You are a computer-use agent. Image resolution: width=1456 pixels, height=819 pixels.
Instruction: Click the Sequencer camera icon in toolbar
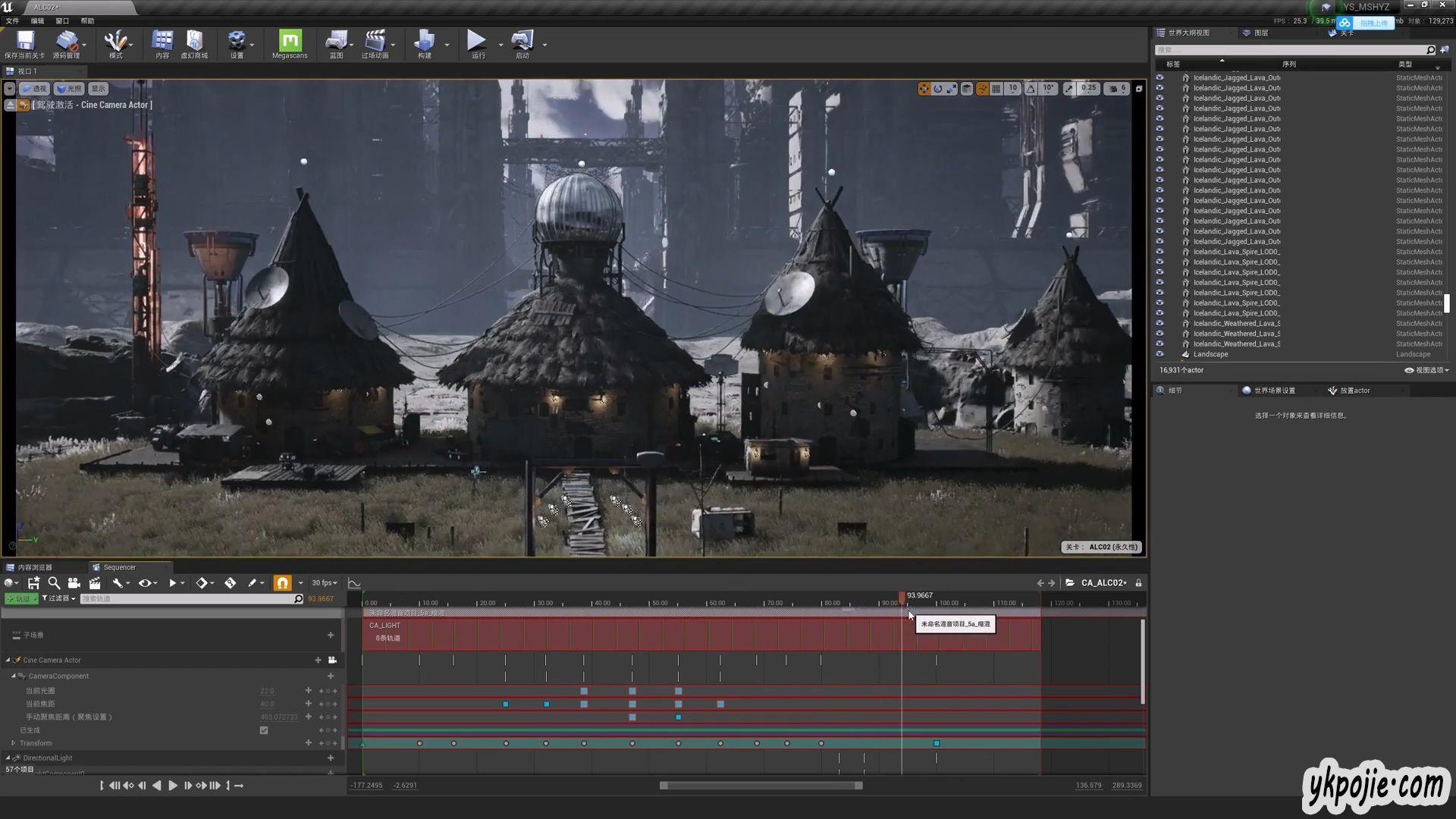point(74,582)
